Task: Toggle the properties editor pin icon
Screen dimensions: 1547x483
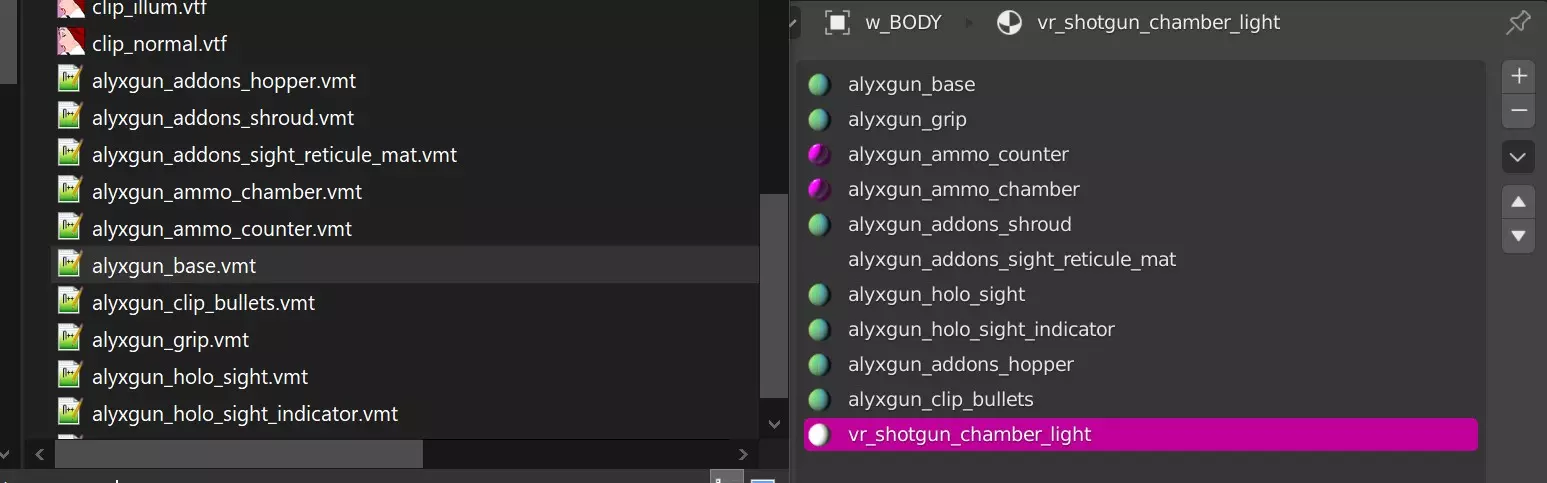Action: pyautogui.click(x=1518, y=22)
